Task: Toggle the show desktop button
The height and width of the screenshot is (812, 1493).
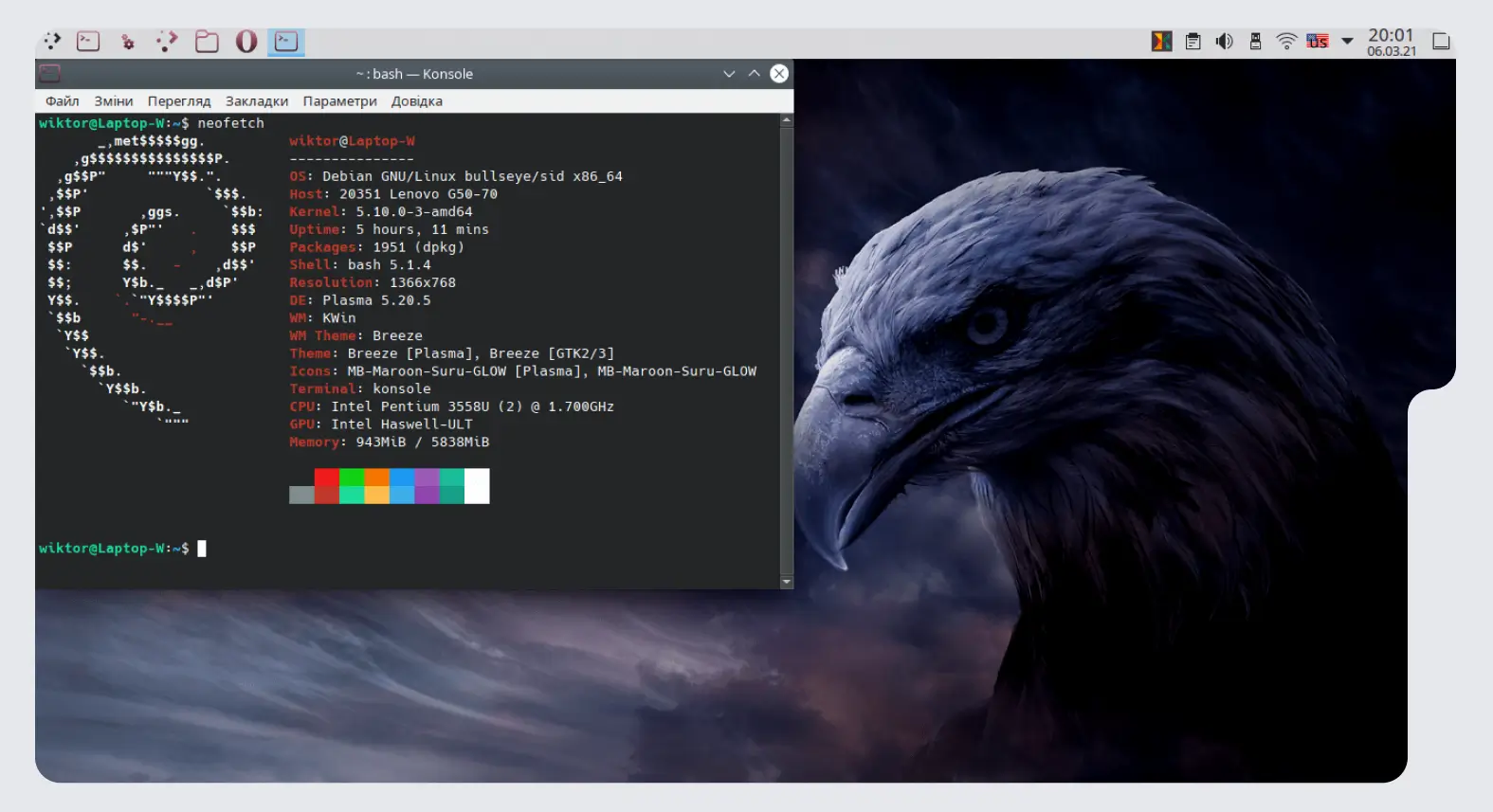Action: pyautogui.click(x=1441, y=41)
